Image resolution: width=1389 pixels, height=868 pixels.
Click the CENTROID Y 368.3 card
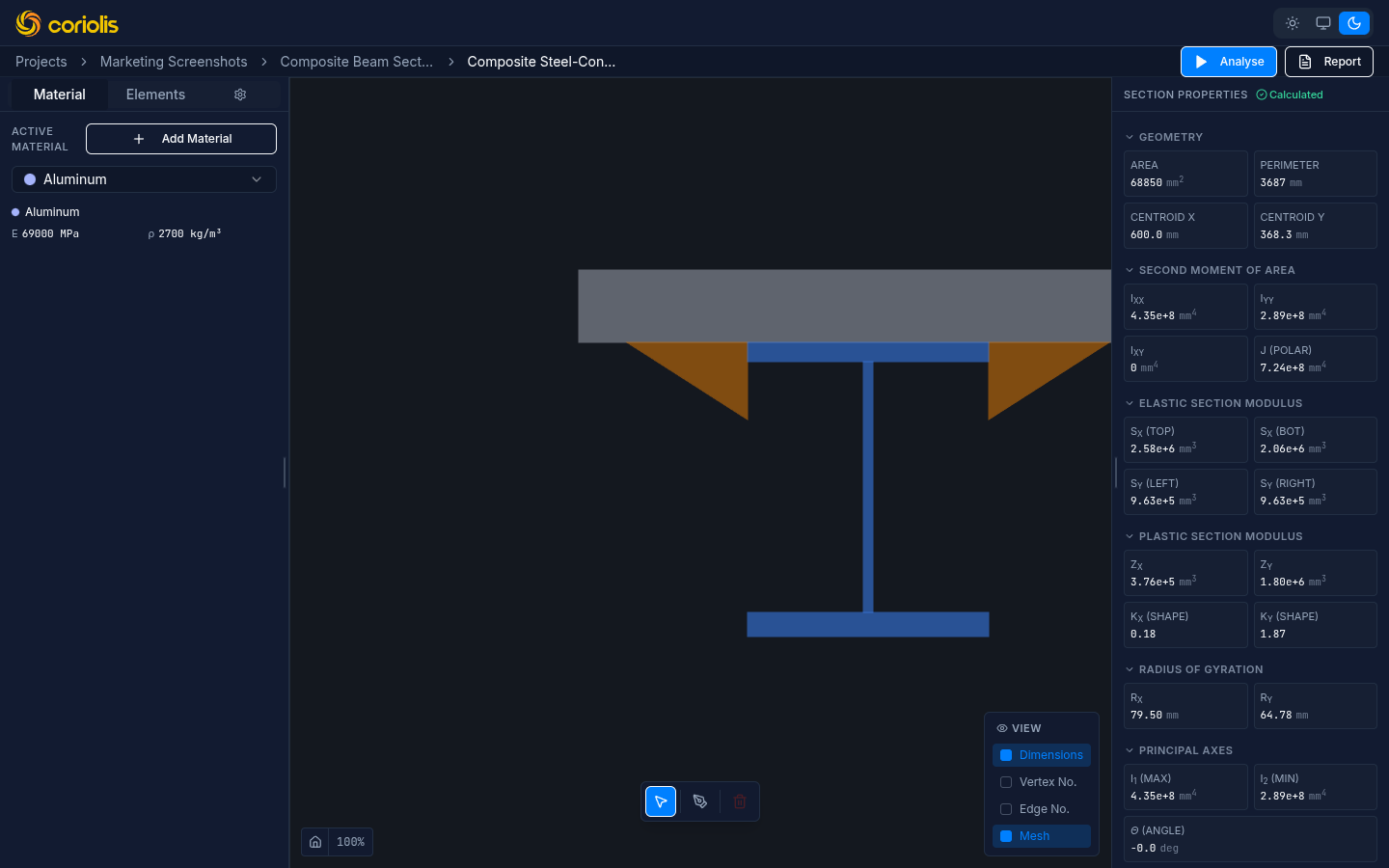click(x=1315, y=226)
